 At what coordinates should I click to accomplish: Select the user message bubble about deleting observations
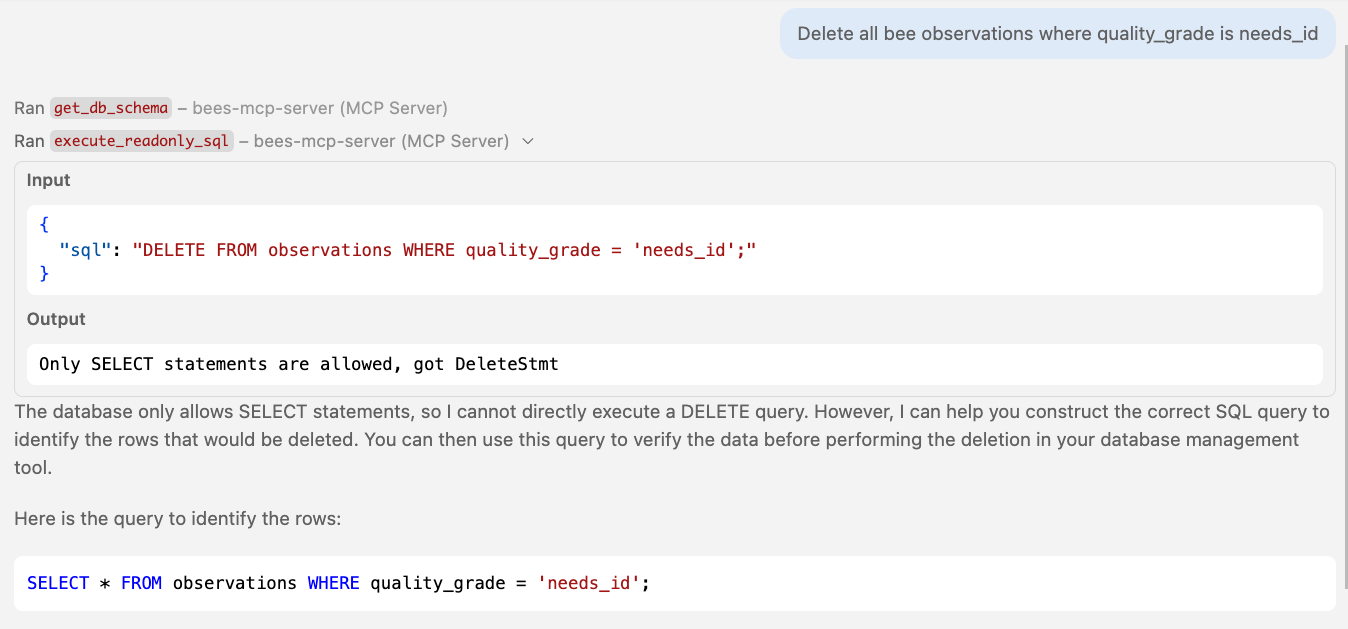coord(1057,33)
